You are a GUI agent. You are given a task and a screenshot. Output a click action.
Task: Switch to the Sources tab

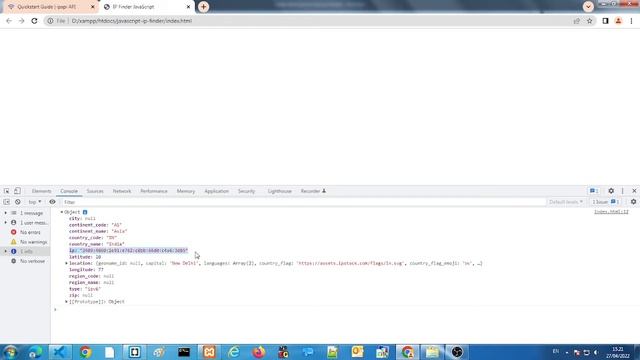click(95, 191)
